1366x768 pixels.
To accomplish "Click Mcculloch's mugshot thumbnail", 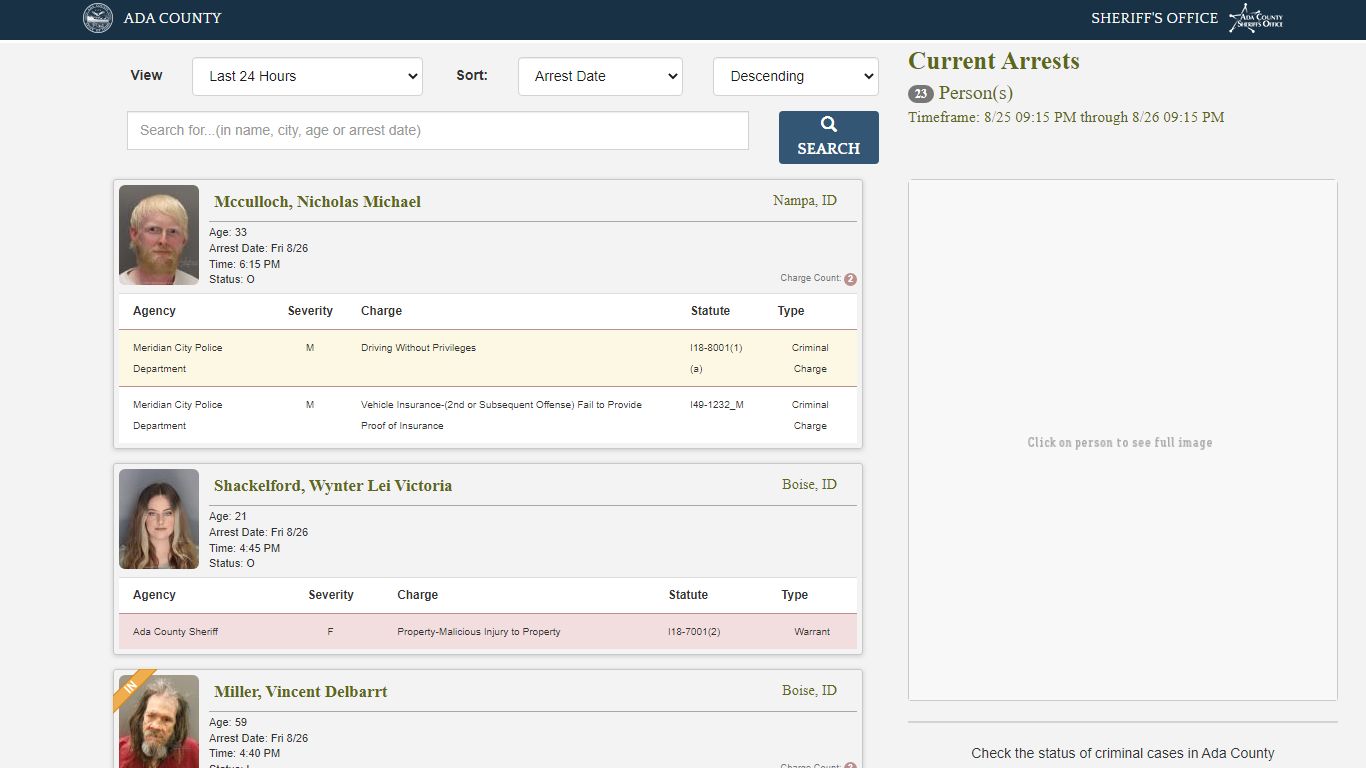I will (x=159, y=235).
